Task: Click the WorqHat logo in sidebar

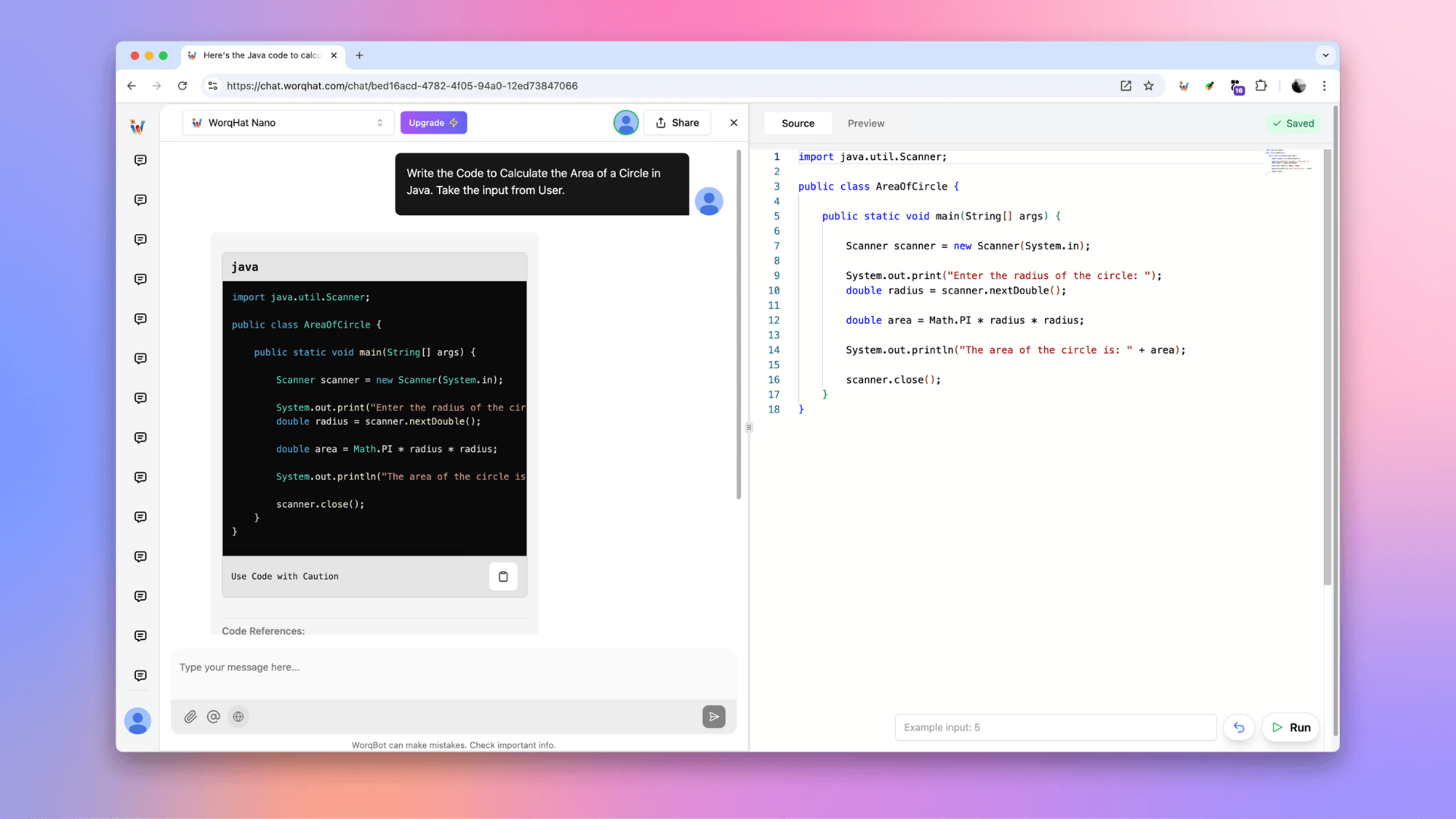Action: pos(137,127)
